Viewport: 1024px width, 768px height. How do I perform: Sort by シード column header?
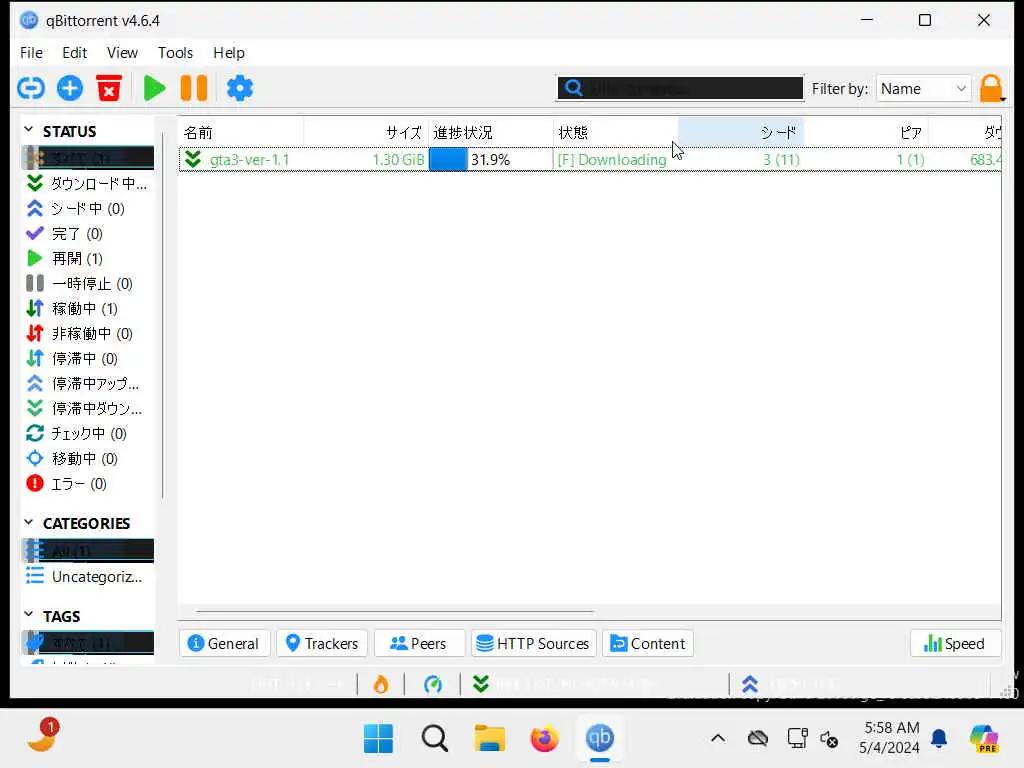[741, 133]
